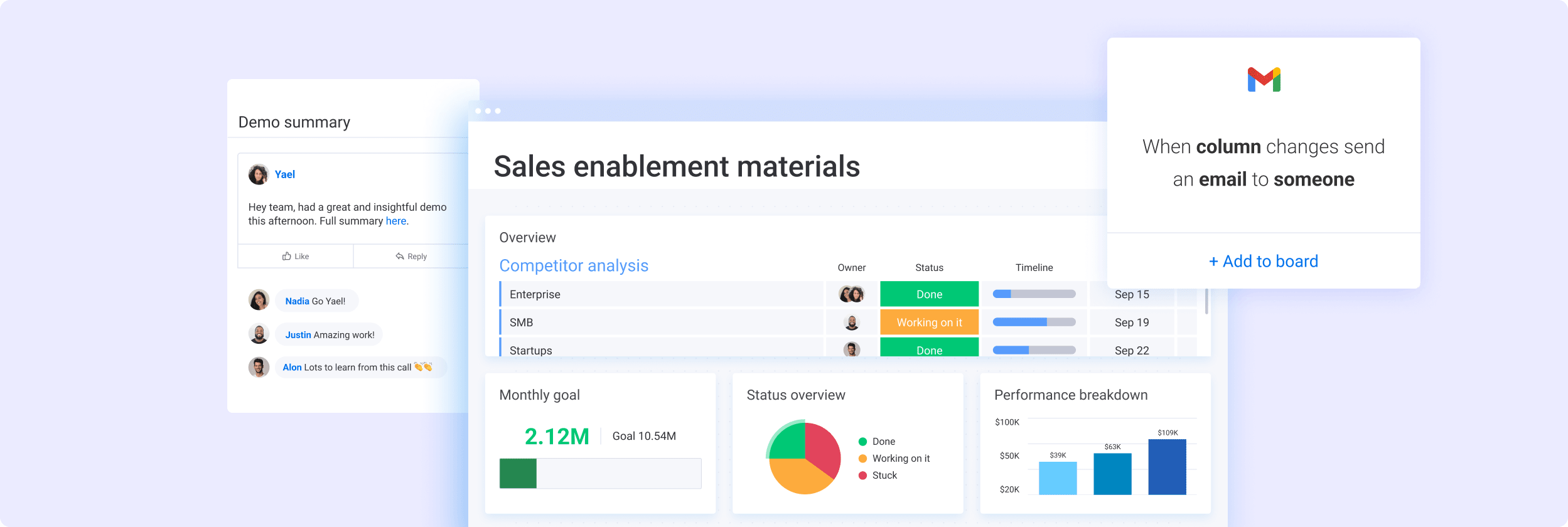Click the bold 'someone' automation field

1314,179
